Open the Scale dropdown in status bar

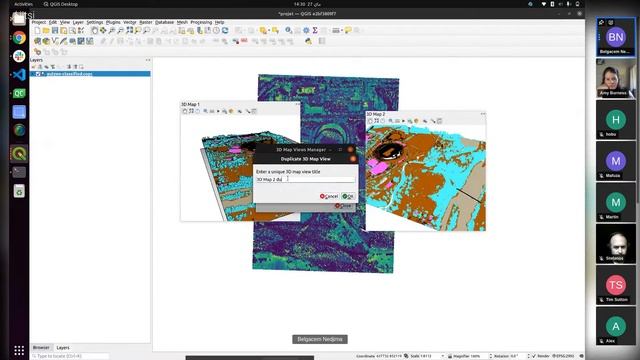pos(442,356)
